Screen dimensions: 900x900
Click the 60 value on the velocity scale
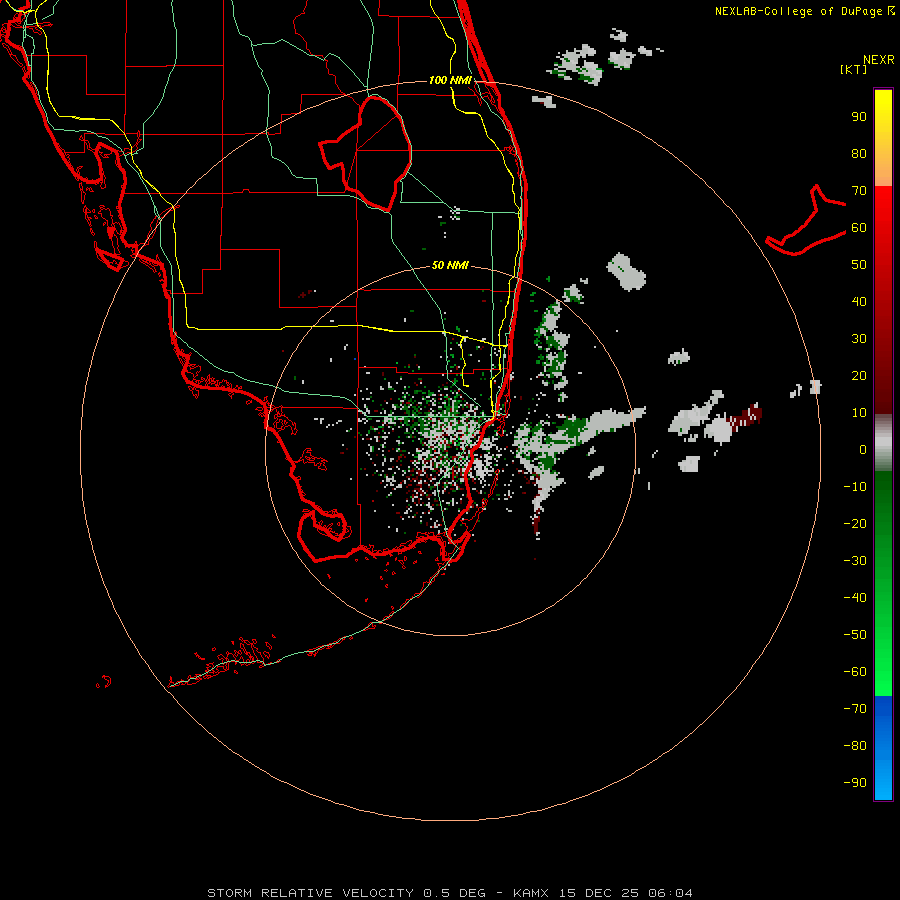(x=859, y=228)
